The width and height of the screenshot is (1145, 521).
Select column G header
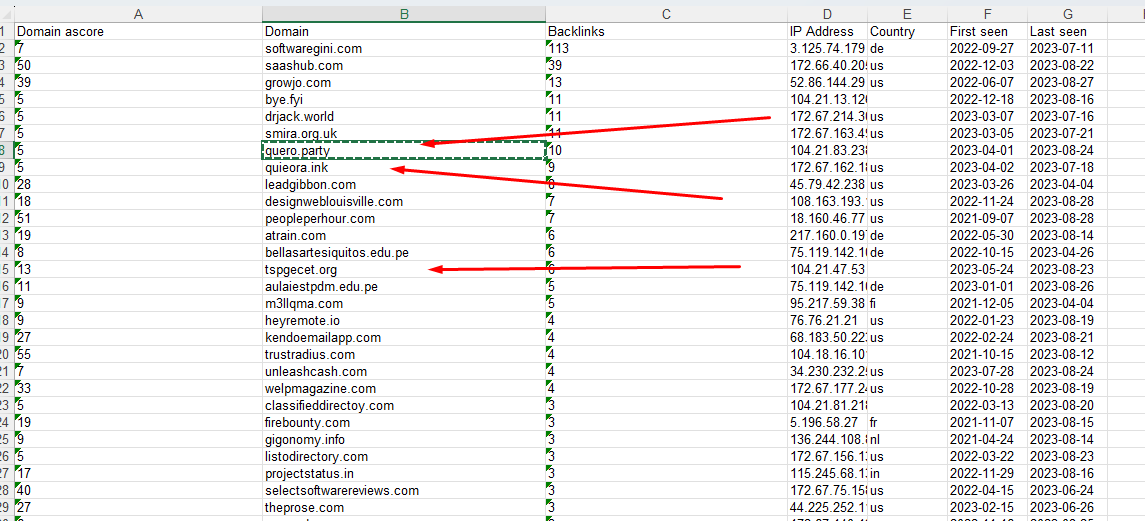pyautogui.click(x=1067, y=15)
